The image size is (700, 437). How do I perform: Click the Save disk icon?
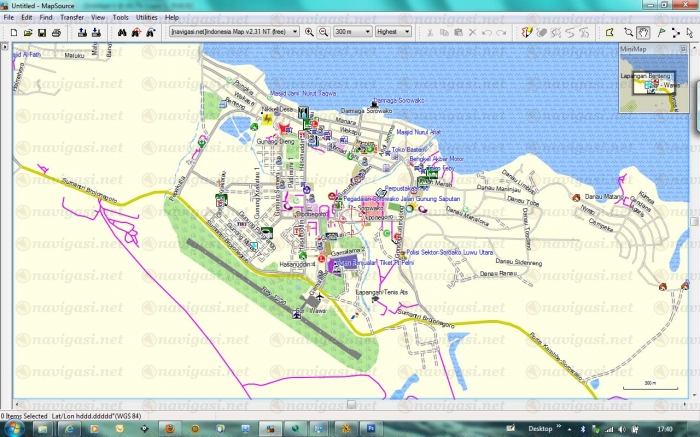[41, 32]
